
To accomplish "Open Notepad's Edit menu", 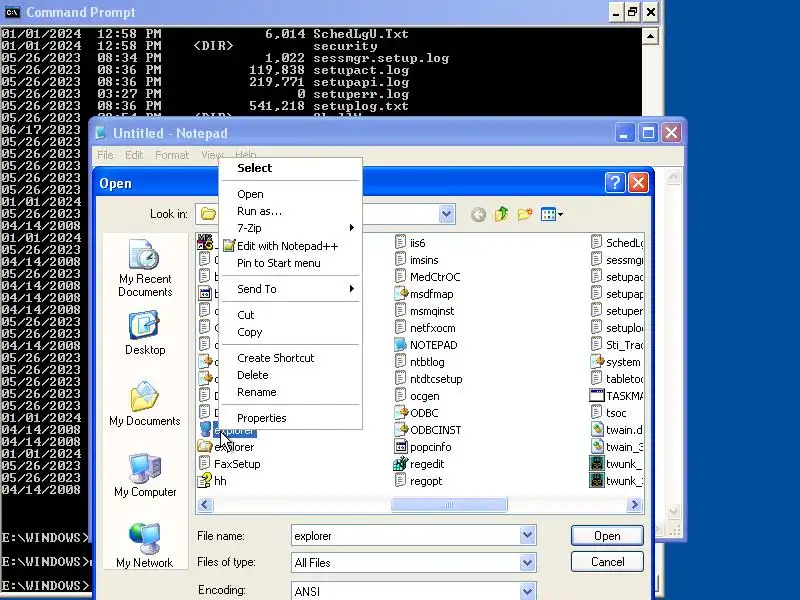I will pyautogui.click(x=134, y=155).
